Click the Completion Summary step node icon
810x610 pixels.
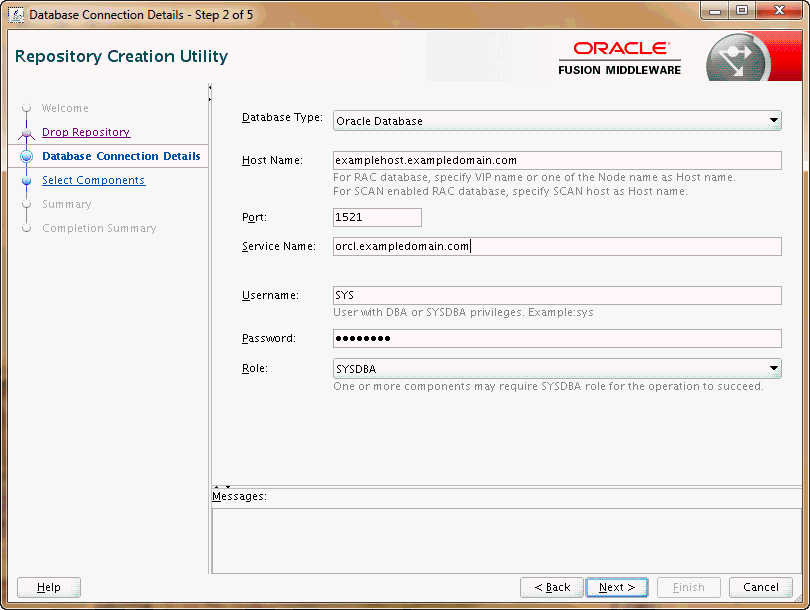coord(27,228)
